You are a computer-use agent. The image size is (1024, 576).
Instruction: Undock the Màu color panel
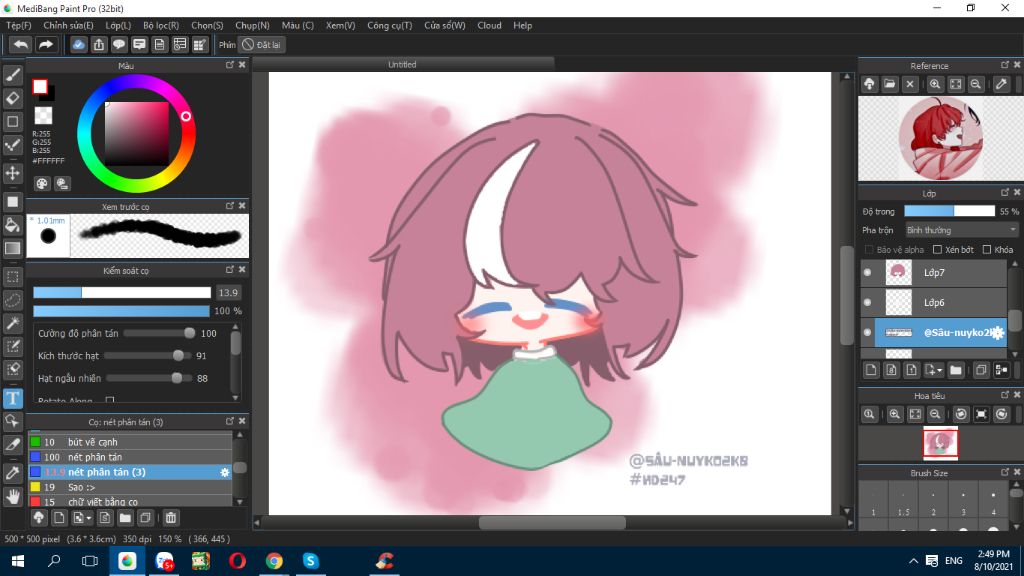(230, 65)
